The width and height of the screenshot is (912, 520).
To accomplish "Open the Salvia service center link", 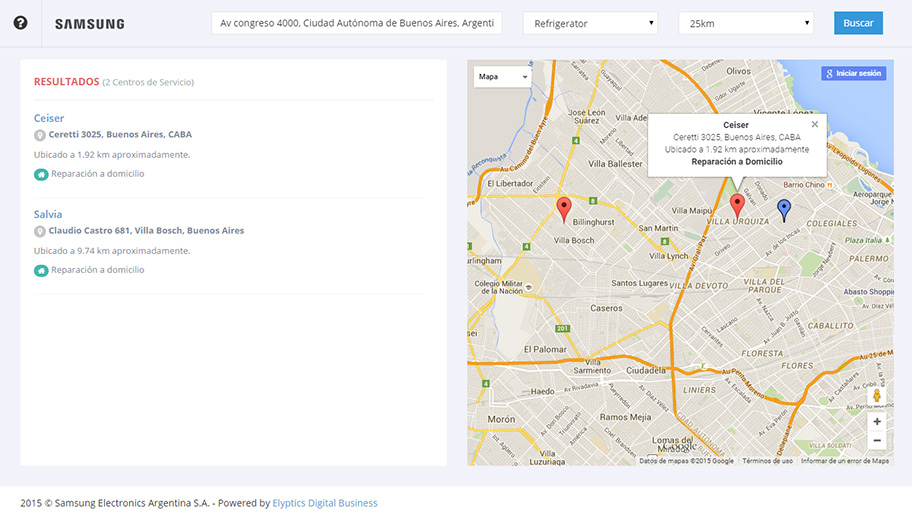I will tap(48, 214).
